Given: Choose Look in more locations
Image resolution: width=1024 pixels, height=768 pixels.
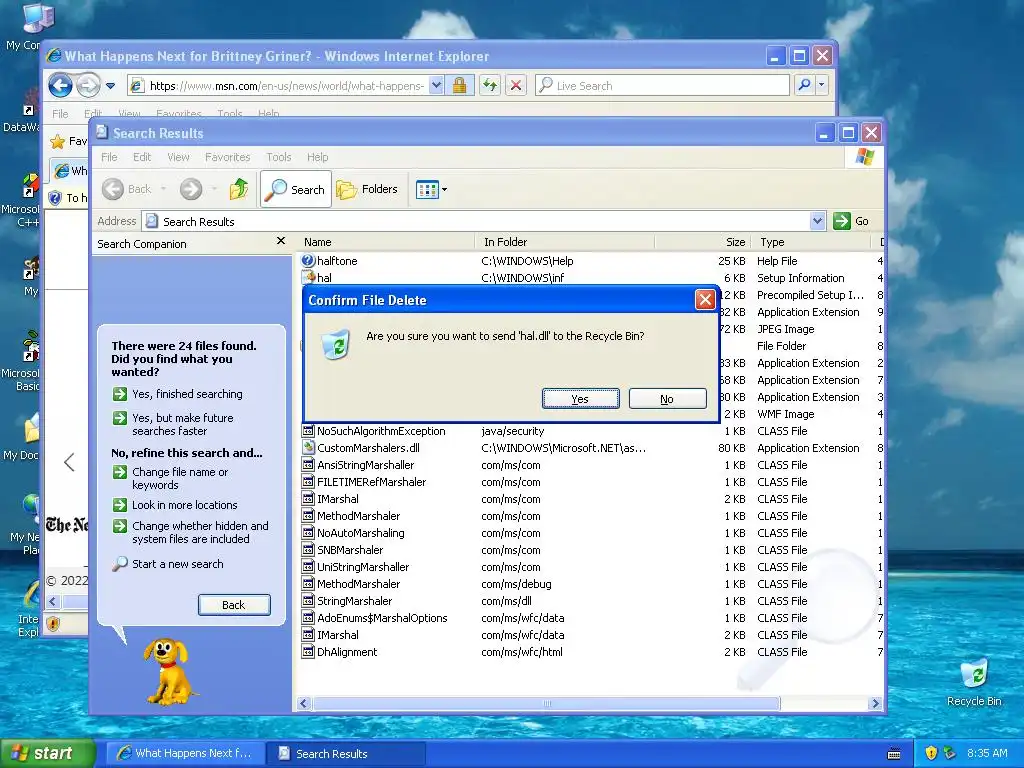Looking at the screenshot, I should 175,505.
